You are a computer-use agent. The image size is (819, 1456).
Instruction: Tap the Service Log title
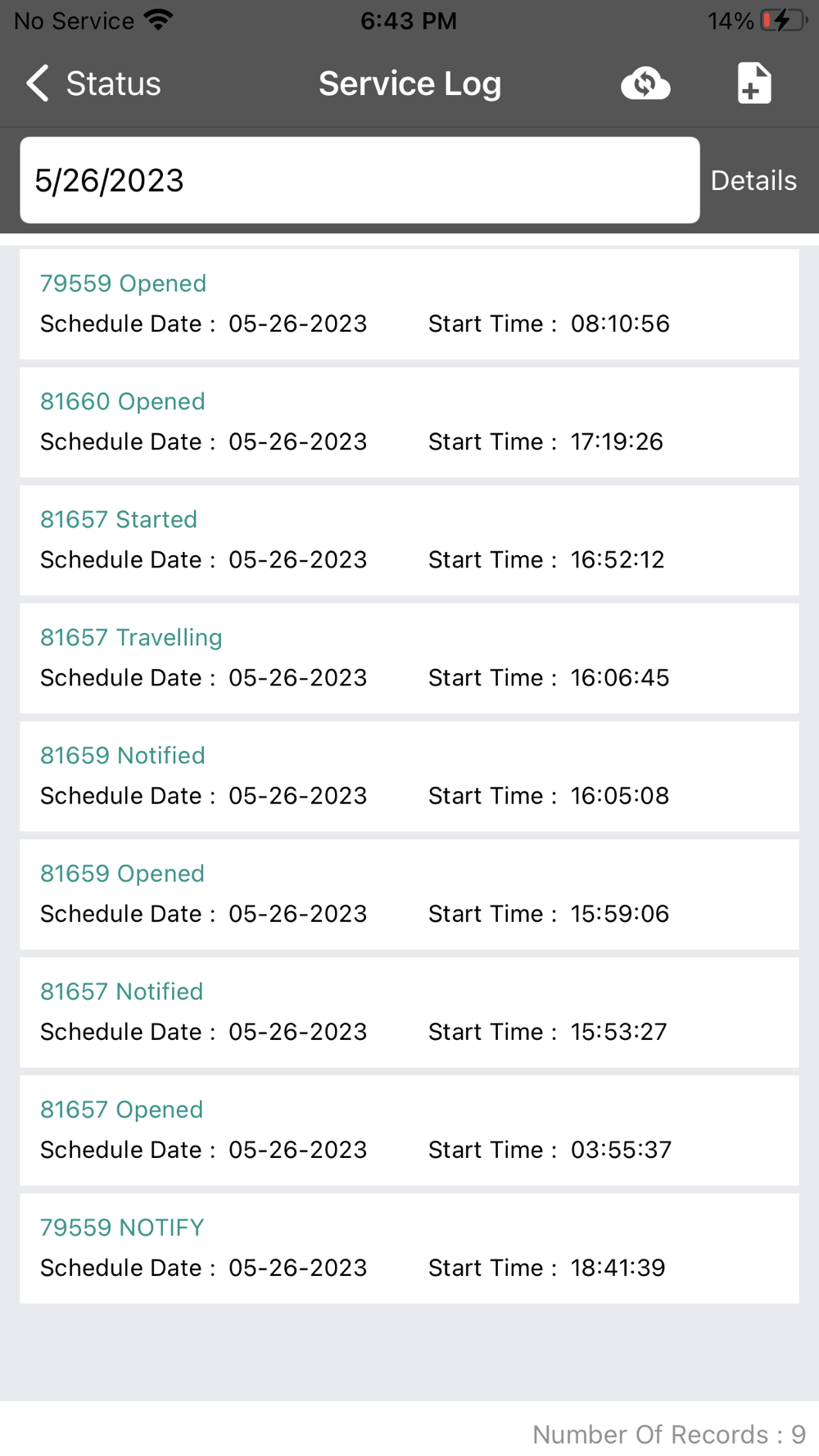[409, 84]
